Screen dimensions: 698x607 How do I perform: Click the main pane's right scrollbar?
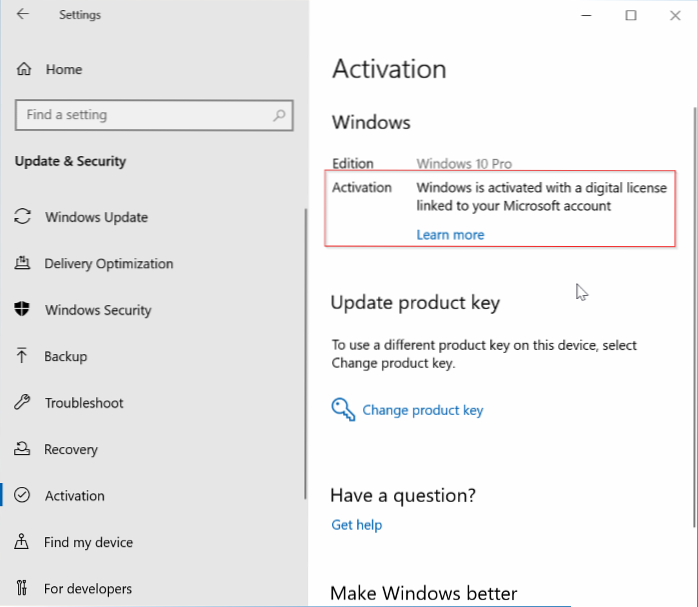[x=694, y=300]
